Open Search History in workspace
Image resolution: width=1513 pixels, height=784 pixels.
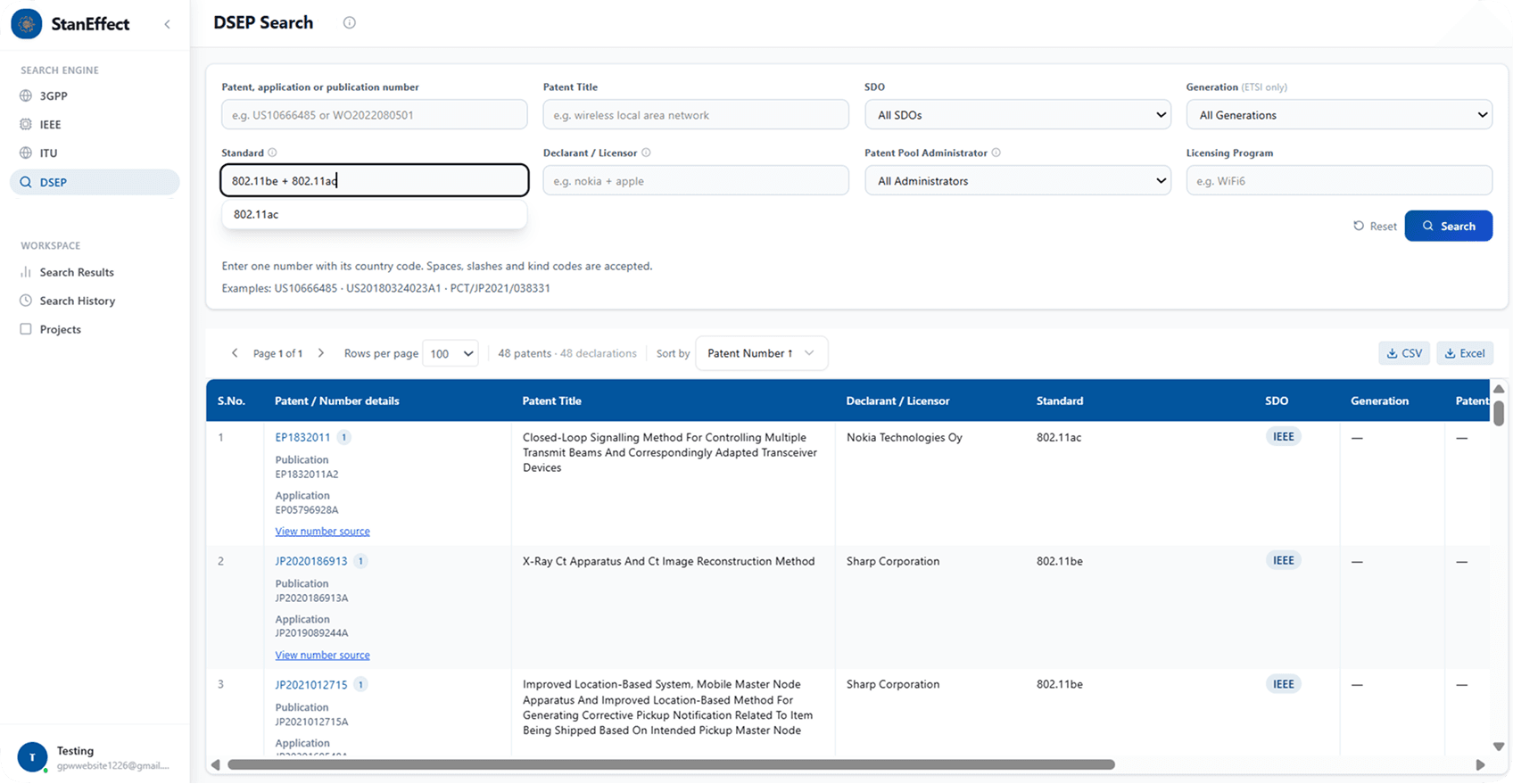coord(95,301)
